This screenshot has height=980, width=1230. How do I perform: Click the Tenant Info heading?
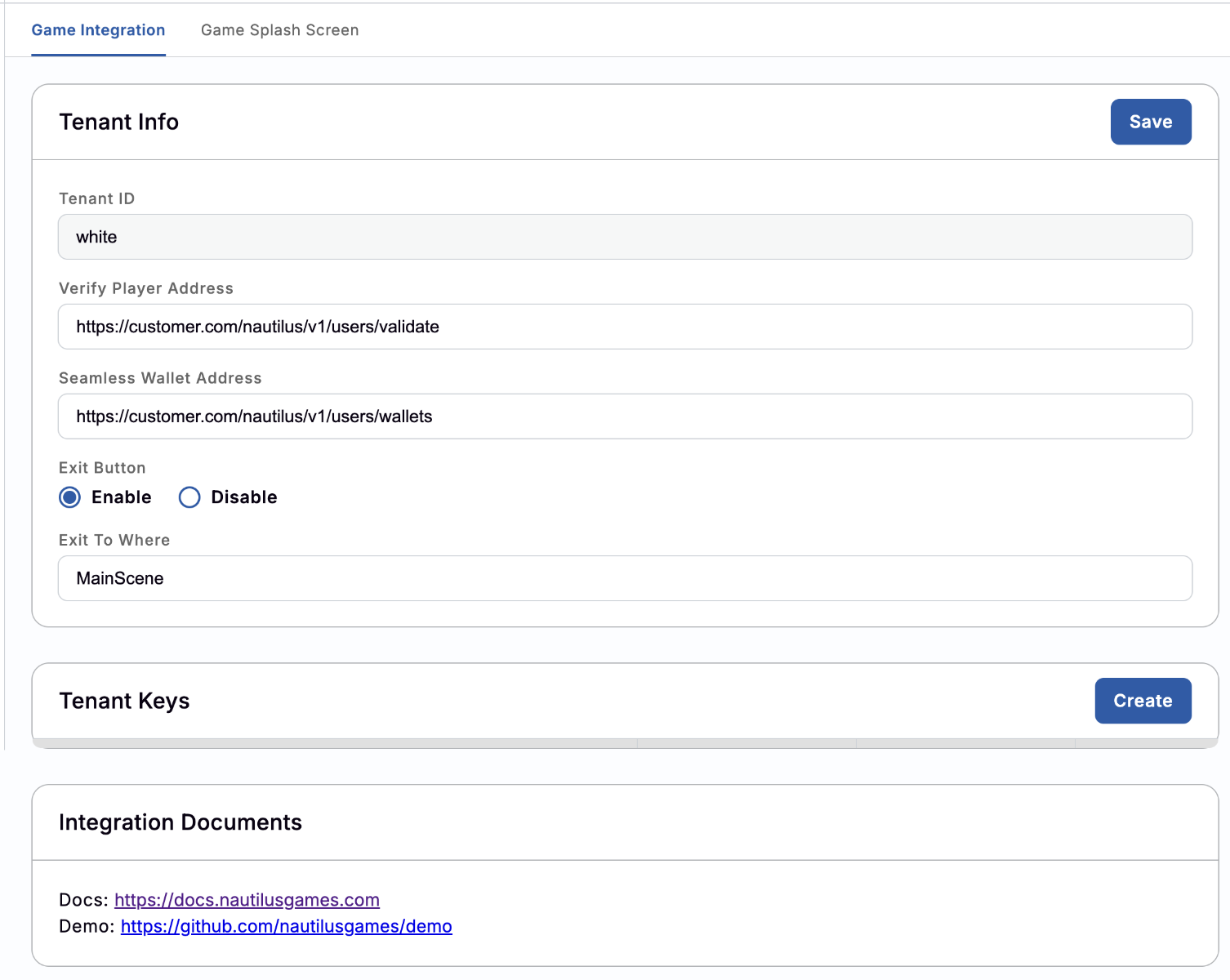click(x=118, y=122)
